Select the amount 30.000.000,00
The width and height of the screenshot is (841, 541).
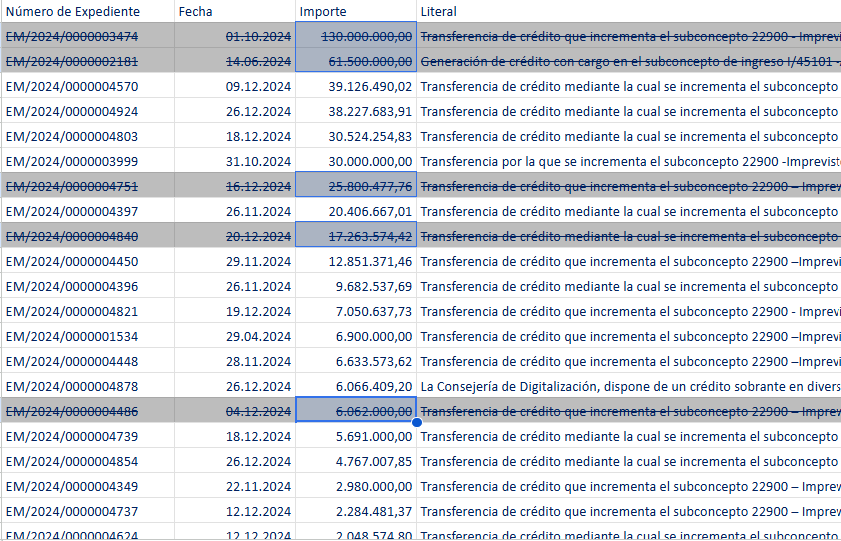coord(356,161)
